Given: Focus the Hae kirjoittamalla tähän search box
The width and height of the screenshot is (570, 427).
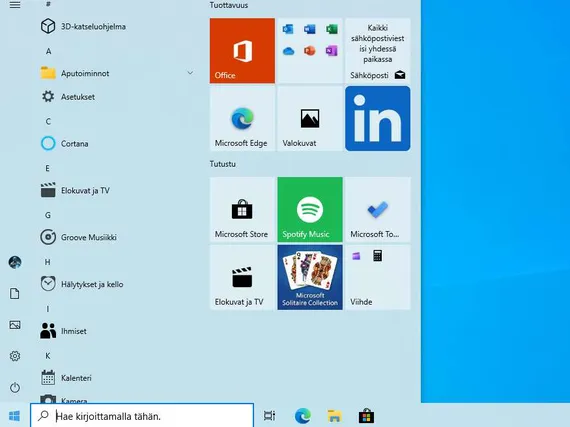Looking at the screenshot, I should tap(142, 416).
